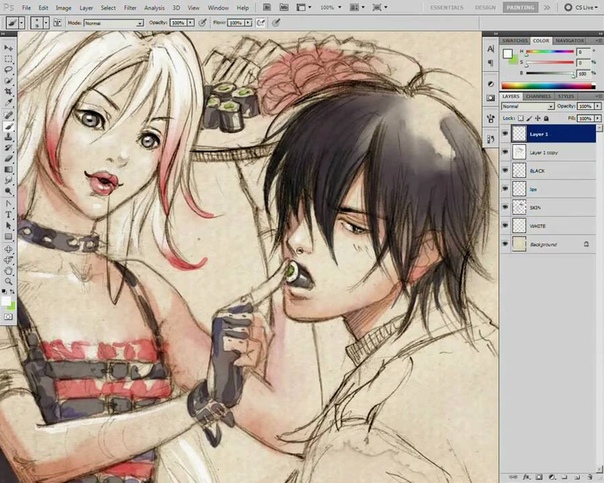Select the Brush tool in toolbox
604x483 pixels.
pyautogui.click(x=8, y=126)
